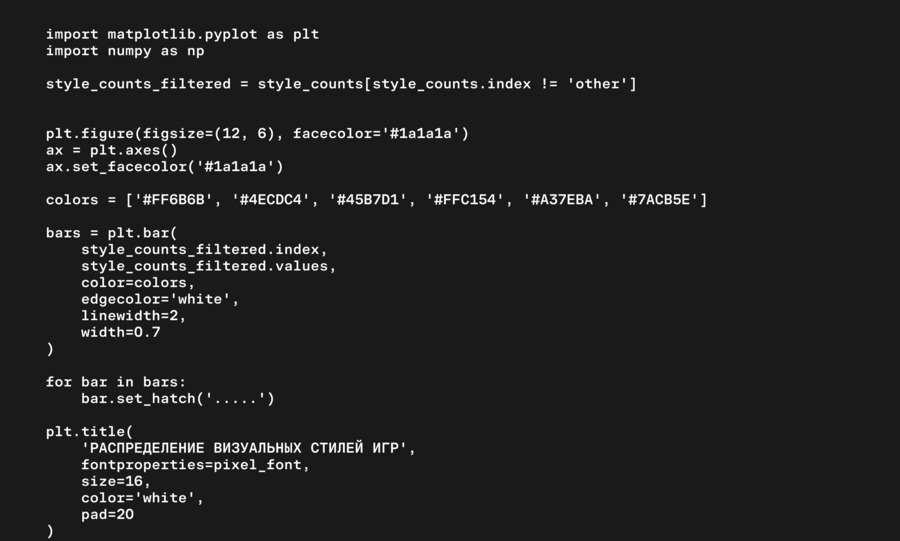Click the Russian title string 'РАСПРЕДЕЛЕНИЕ ВИЗУАЛЬНЫХ СТИЛЕЙ ИГР'

click(x=244, y=448)
